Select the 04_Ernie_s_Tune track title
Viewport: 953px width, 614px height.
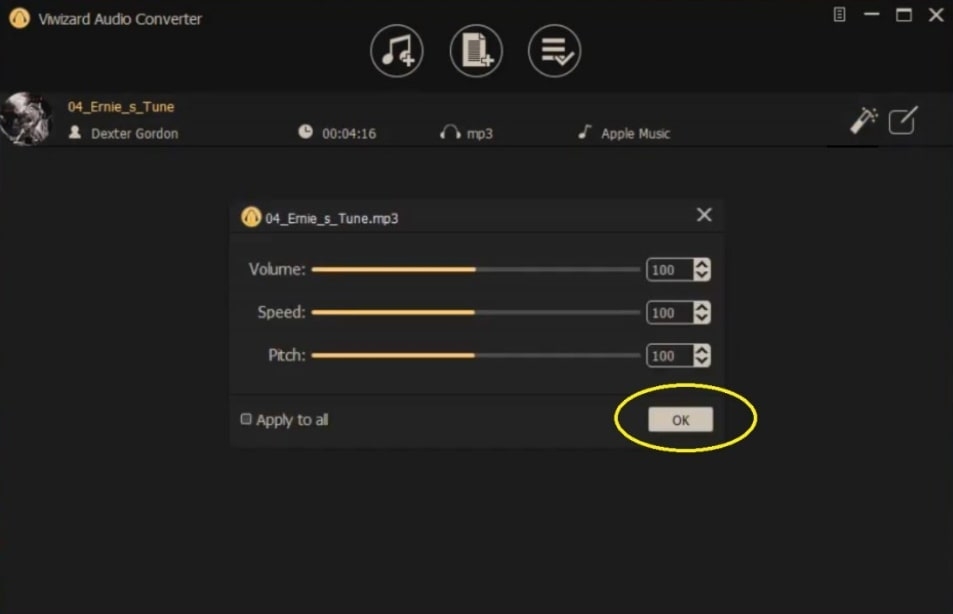(x=121, y=107)
